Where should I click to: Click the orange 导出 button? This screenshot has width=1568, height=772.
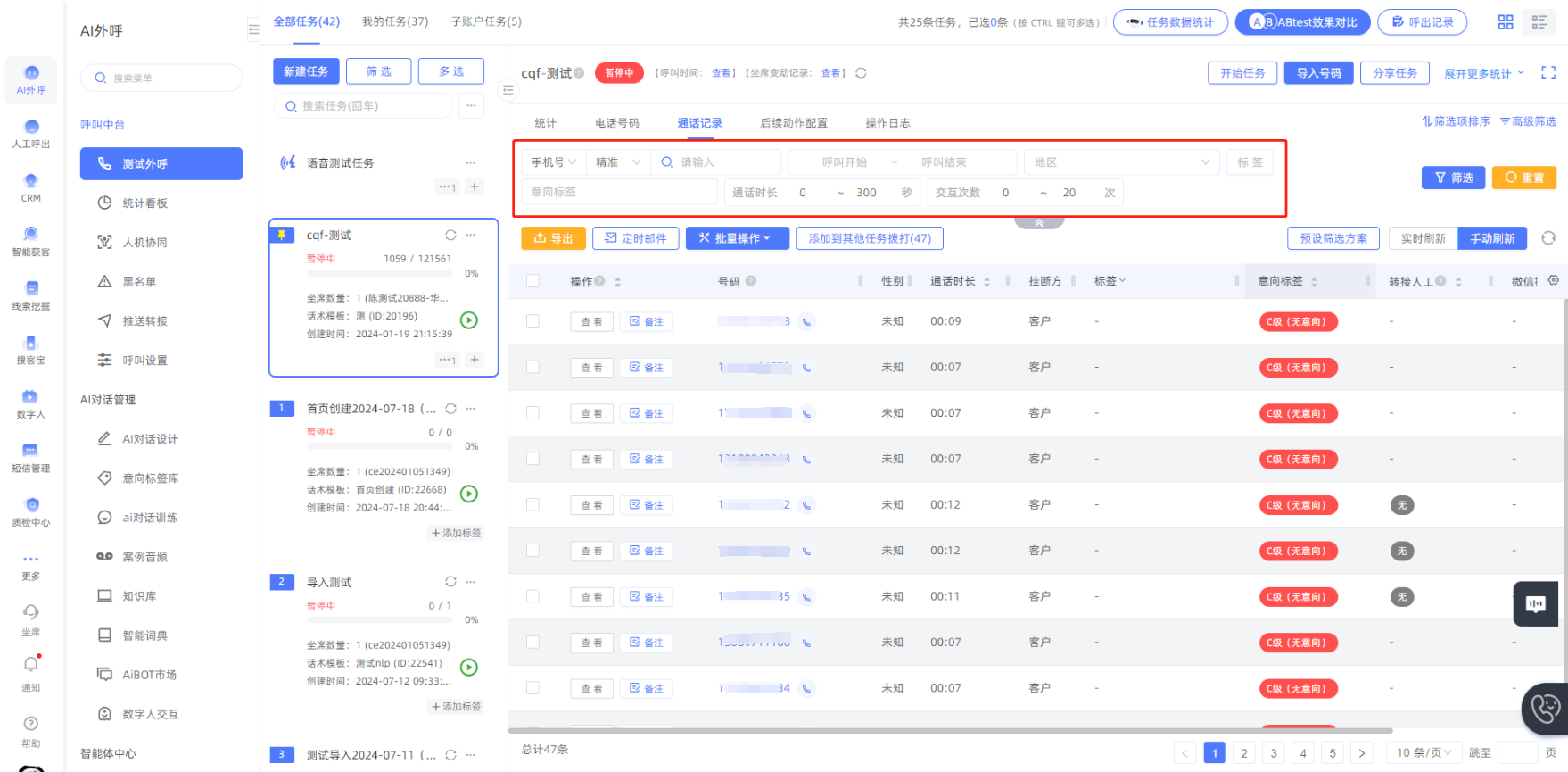click(553, 238)
